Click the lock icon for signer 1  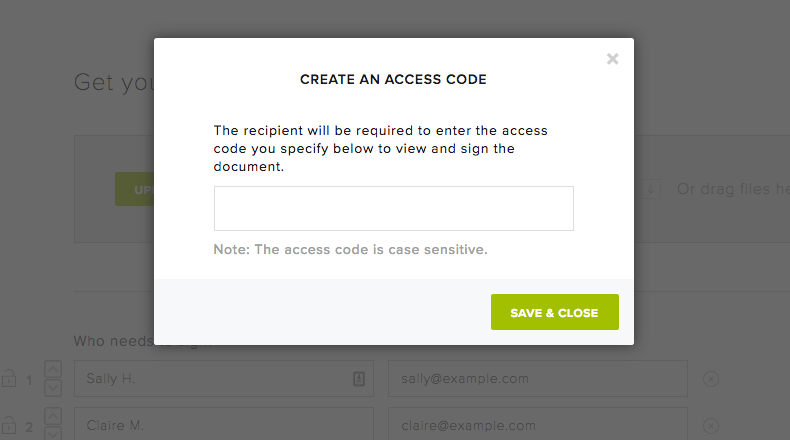pos(8,379)
